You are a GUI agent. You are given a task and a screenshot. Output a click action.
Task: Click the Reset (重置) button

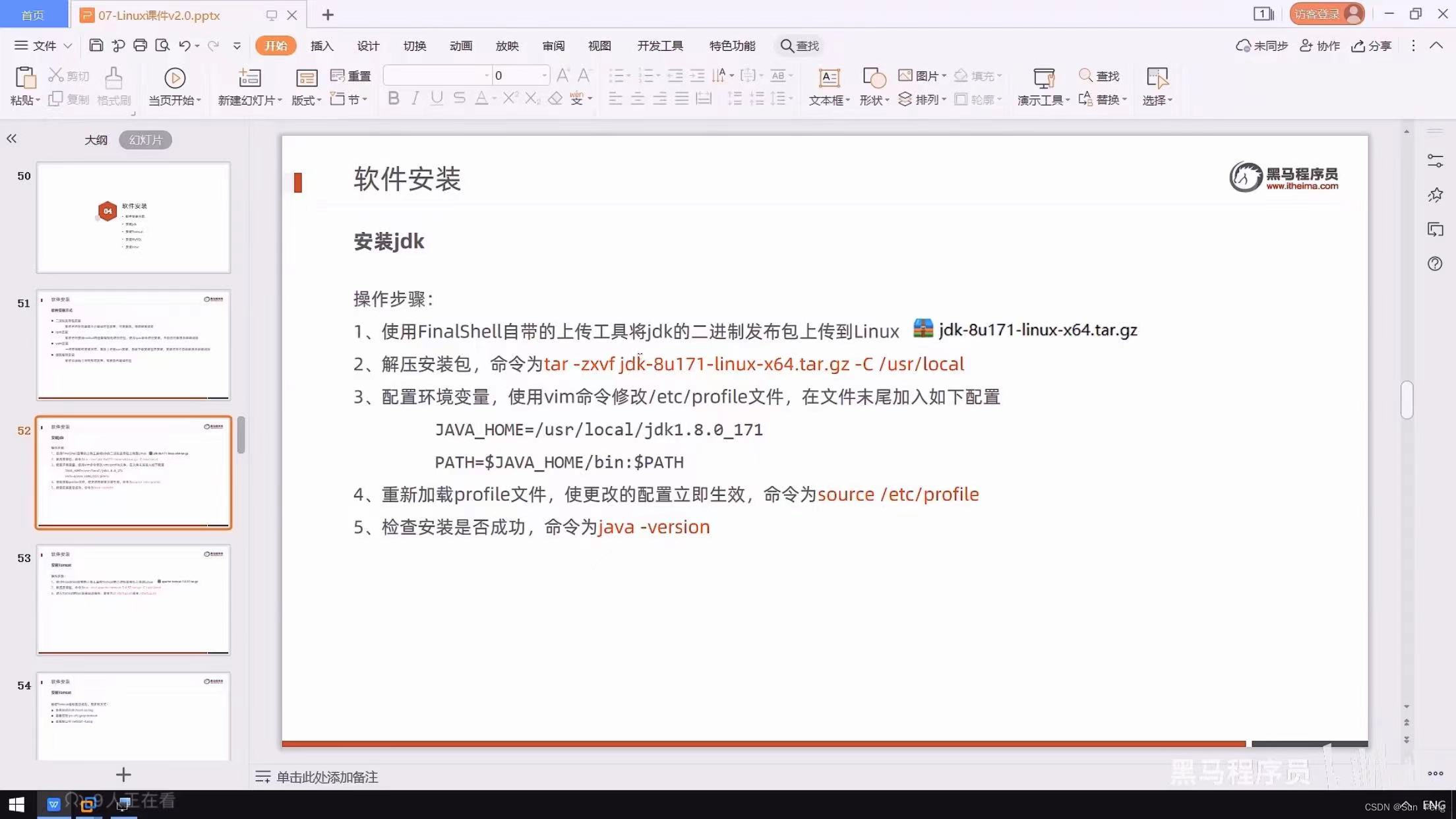point(350,76)
